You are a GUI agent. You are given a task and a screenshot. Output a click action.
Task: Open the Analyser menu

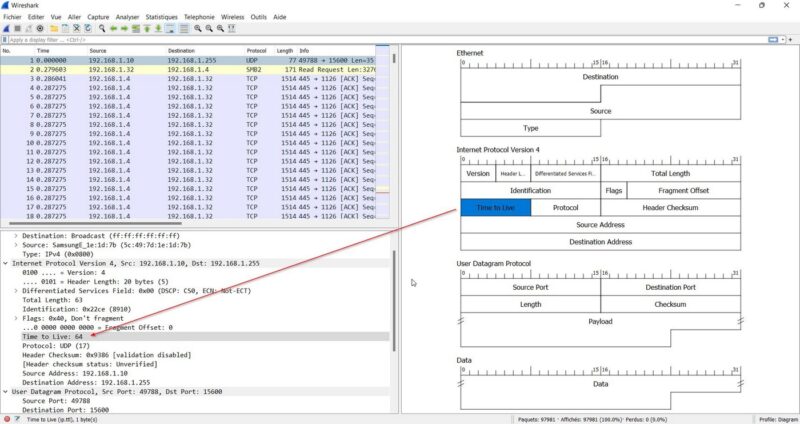coord(127,17)
